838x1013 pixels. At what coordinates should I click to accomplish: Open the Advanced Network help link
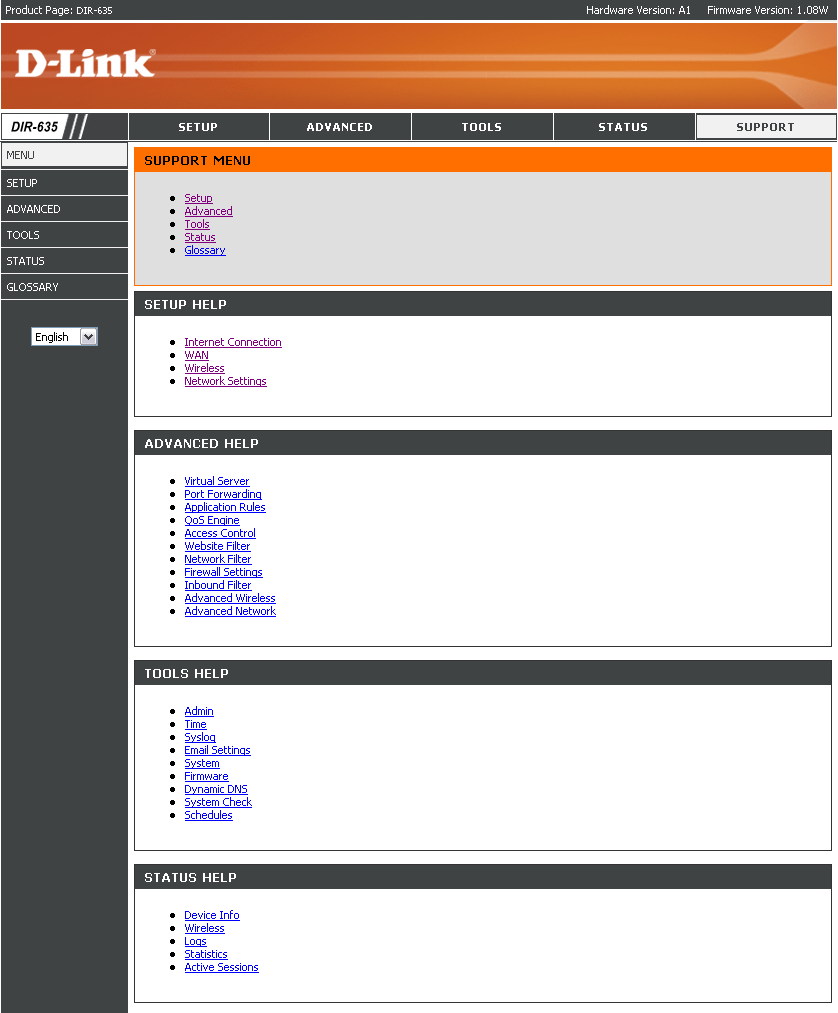tap(230, 611)
